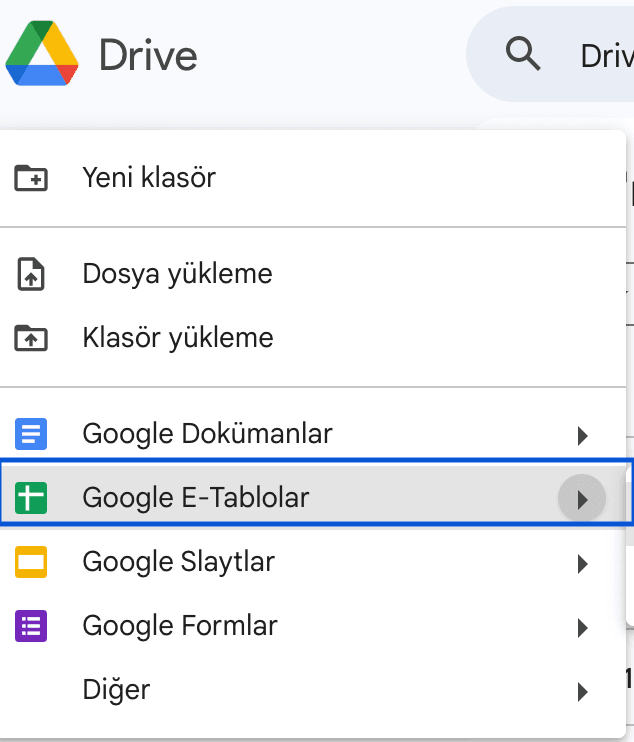
Task: Expand the Google Slaytlar submenu arrow
Action: coord(582,564)
